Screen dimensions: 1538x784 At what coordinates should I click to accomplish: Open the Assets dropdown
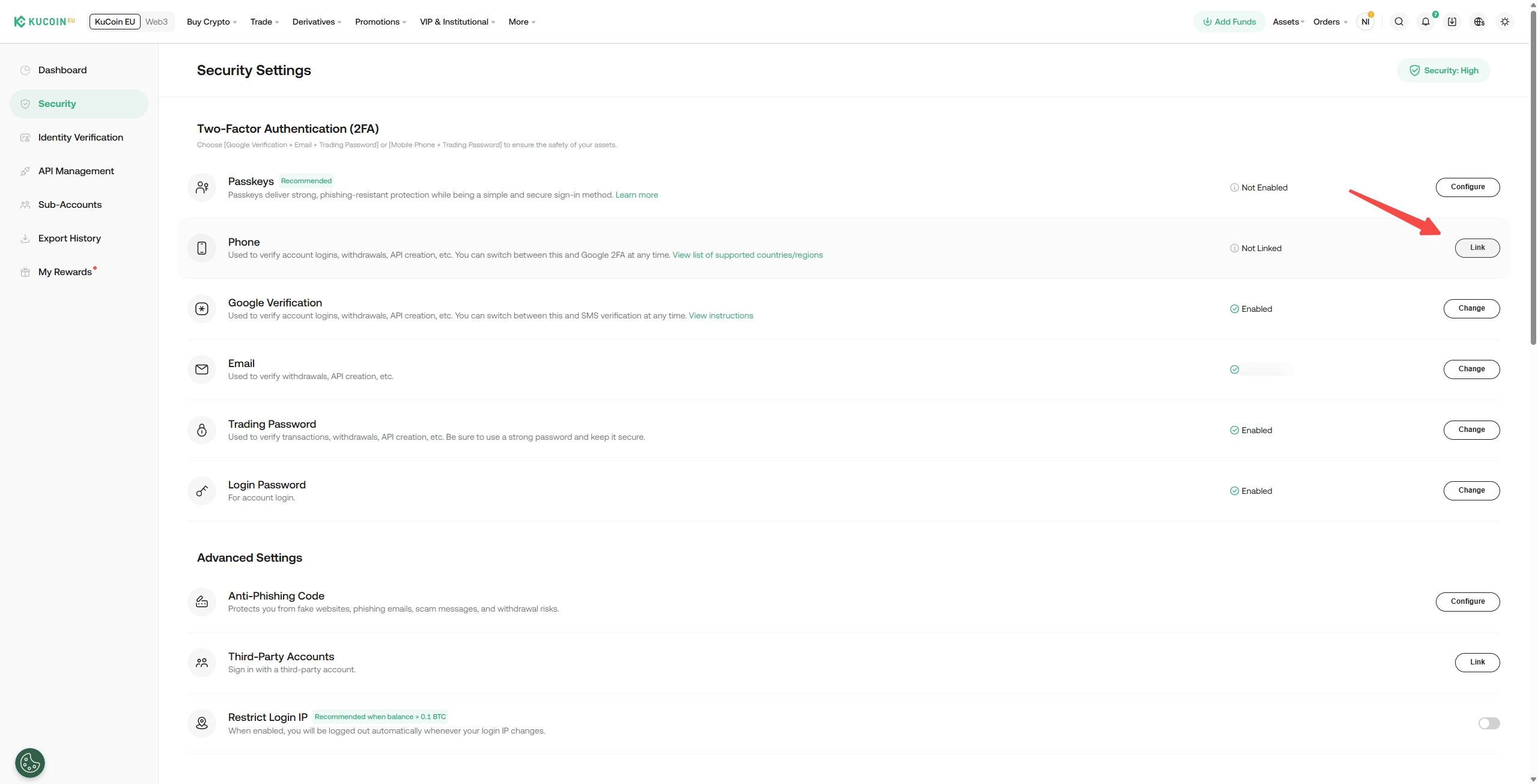click(x=1288, y=22)
